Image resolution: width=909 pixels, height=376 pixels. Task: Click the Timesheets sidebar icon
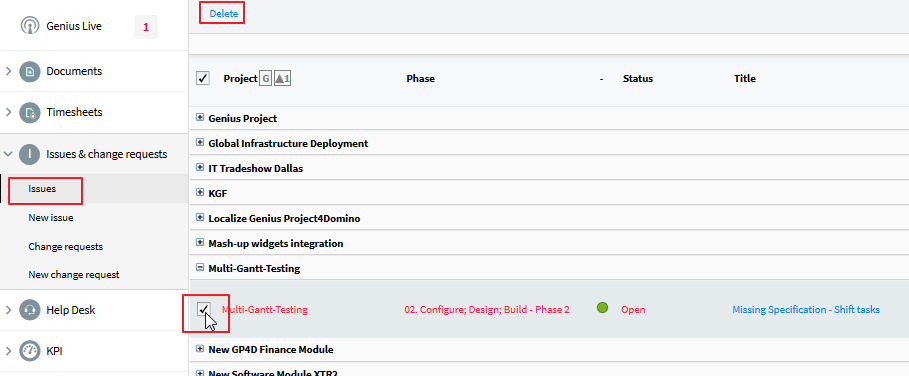click(x=30, y=112)
